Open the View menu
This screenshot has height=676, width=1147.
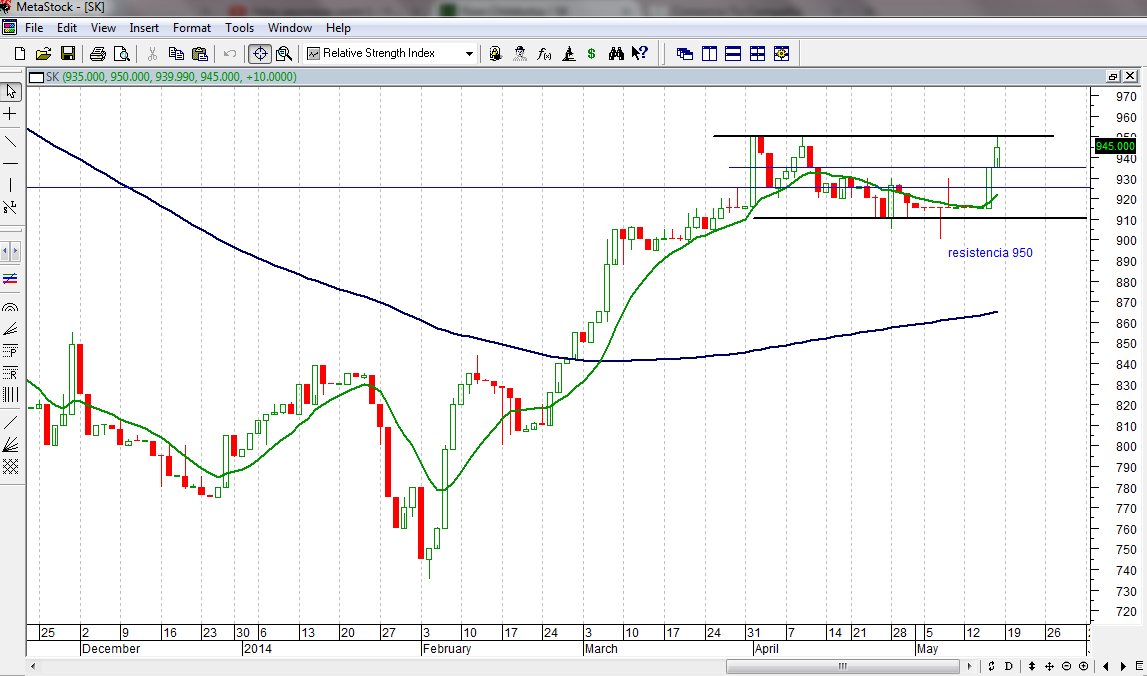[x=103, y=28]
